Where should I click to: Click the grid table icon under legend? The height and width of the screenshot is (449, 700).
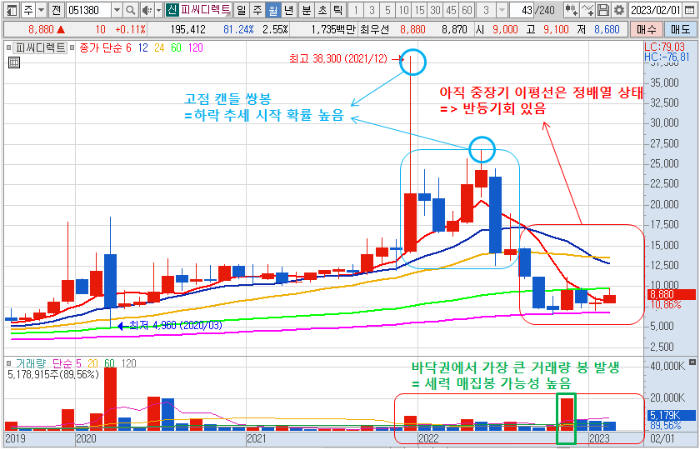point(14,62)
